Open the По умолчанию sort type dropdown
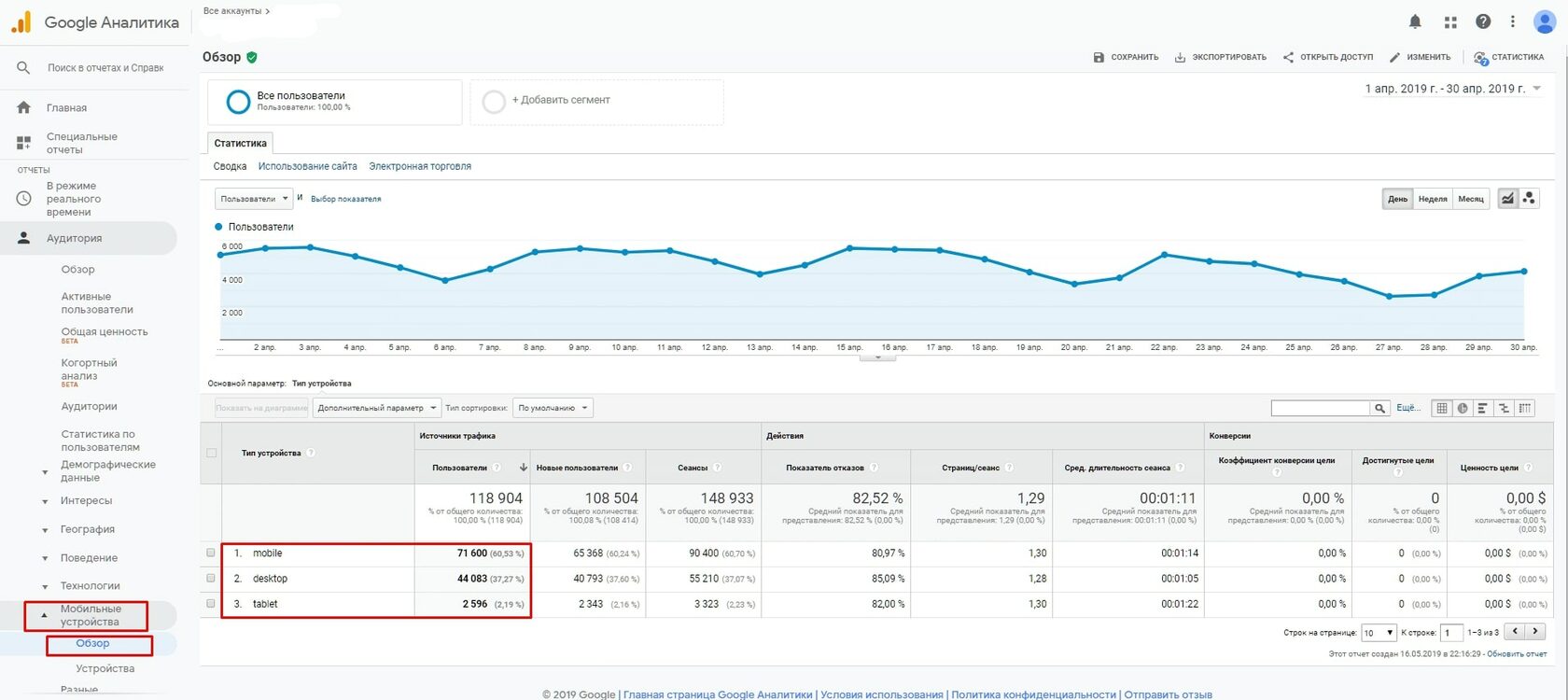This screenshot has height=700, width=1568. [x=553, y=408]
